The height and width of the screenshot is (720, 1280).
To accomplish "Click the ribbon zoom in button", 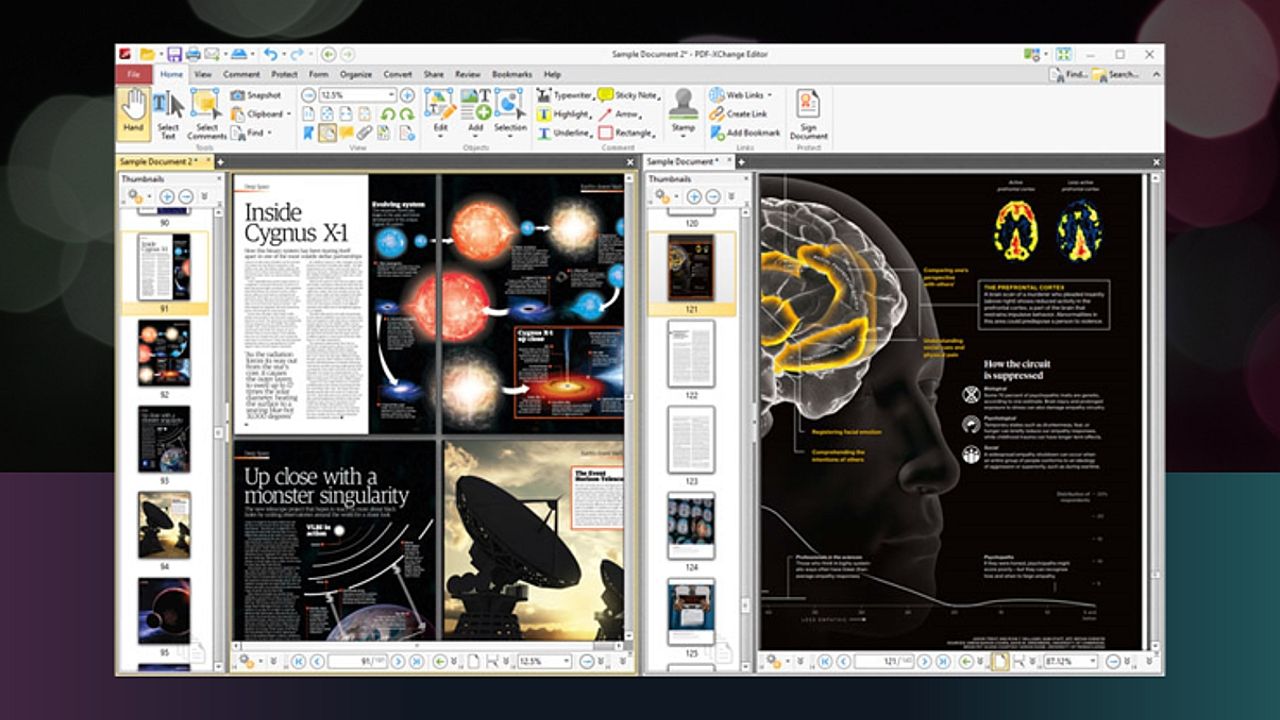I will pos(407,95).
